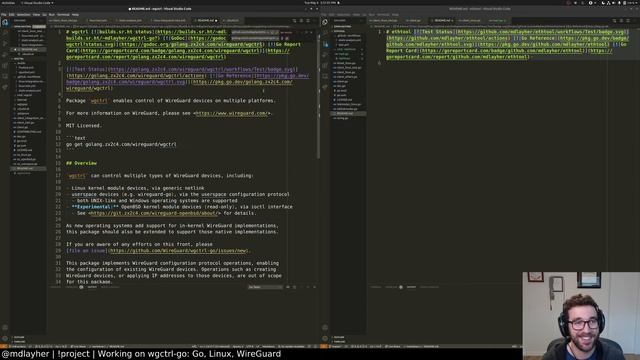Click Replace input field in left editor
Screen dimensions: 640x360
click(255, 38)
